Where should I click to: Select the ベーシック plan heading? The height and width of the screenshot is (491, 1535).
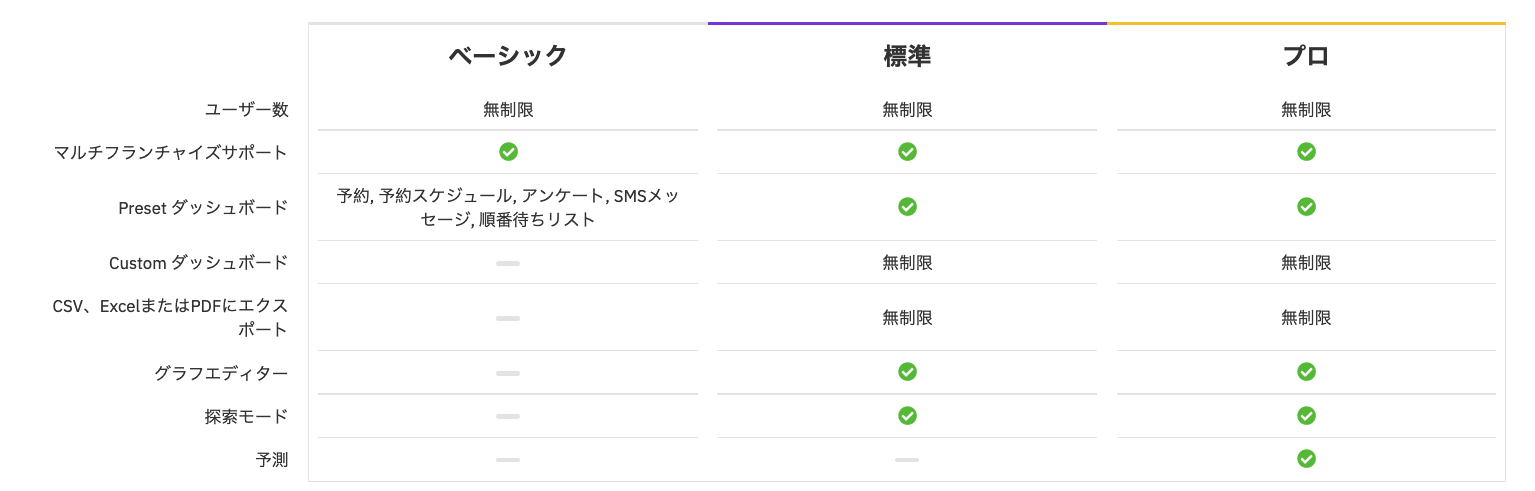(x=508, y=56)
